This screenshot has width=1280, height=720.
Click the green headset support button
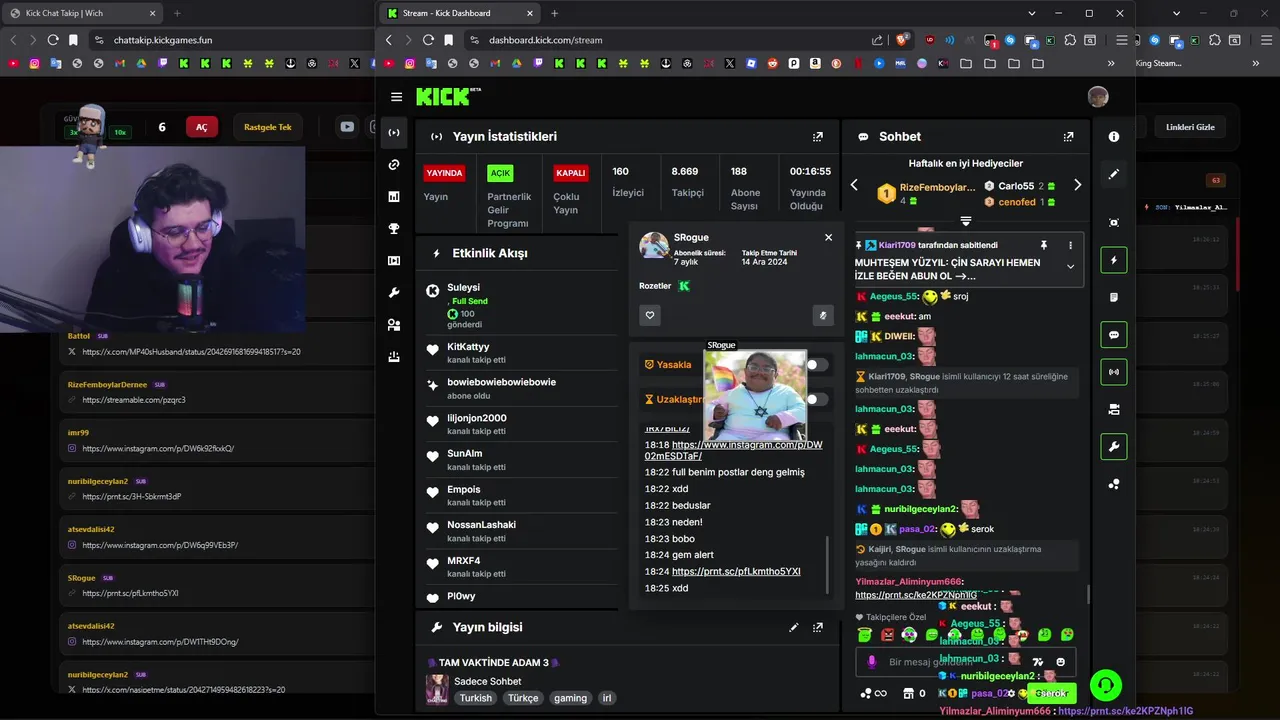click(x=1105, y=685)
